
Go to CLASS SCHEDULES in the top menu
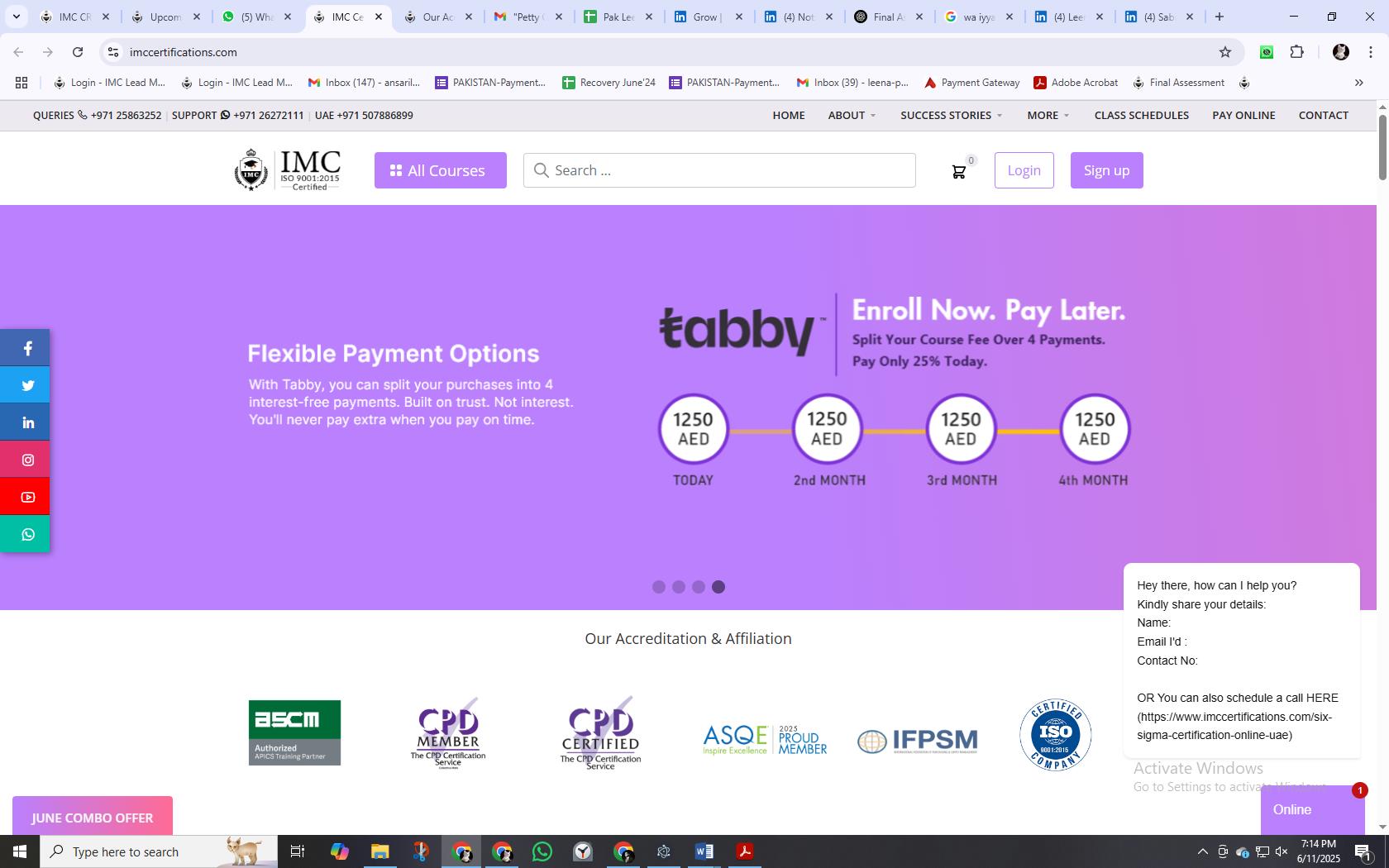point(1142,115)
